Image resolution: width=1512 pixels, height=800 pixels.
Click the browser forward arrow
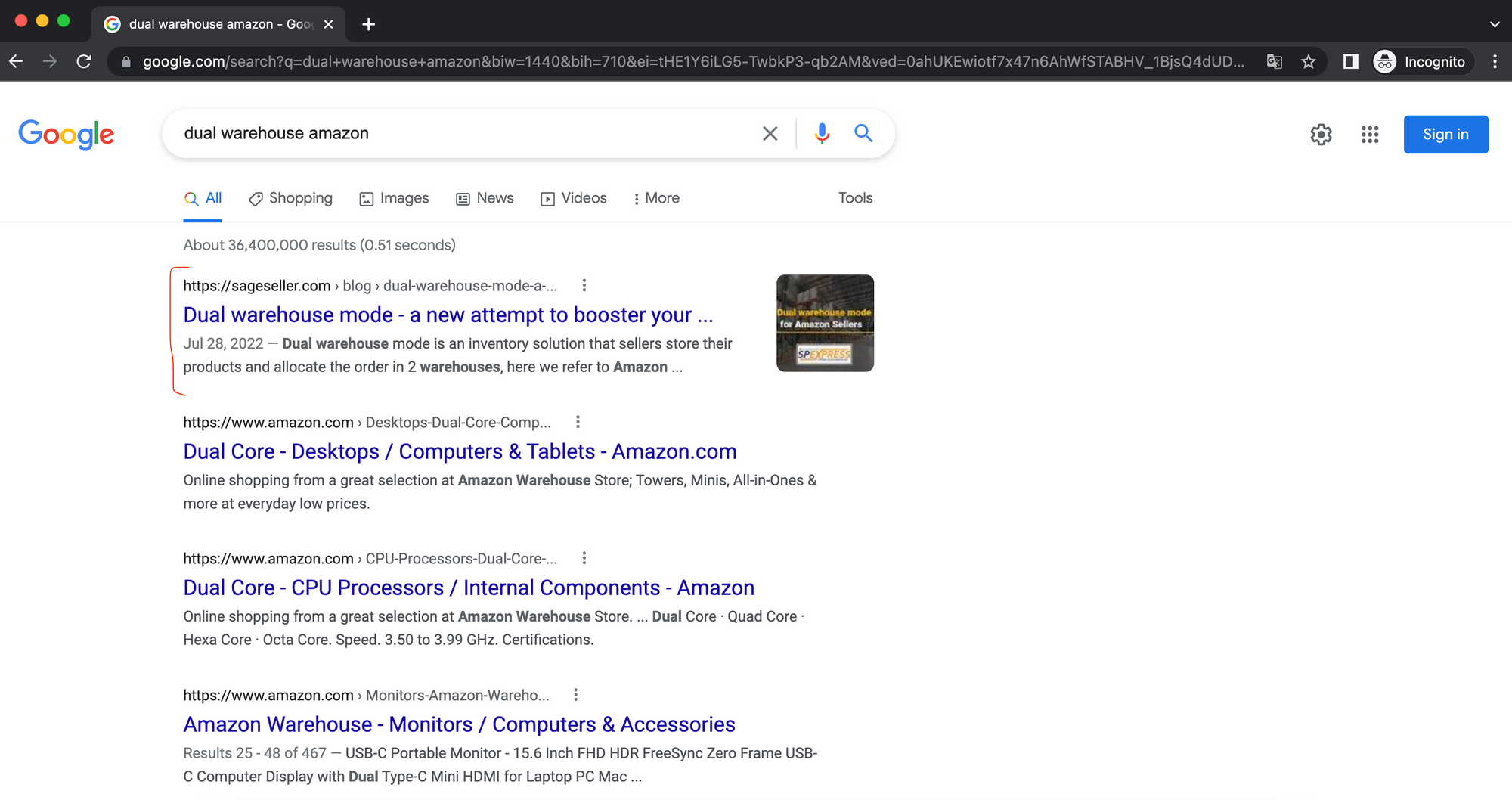[x=50, y=61]
